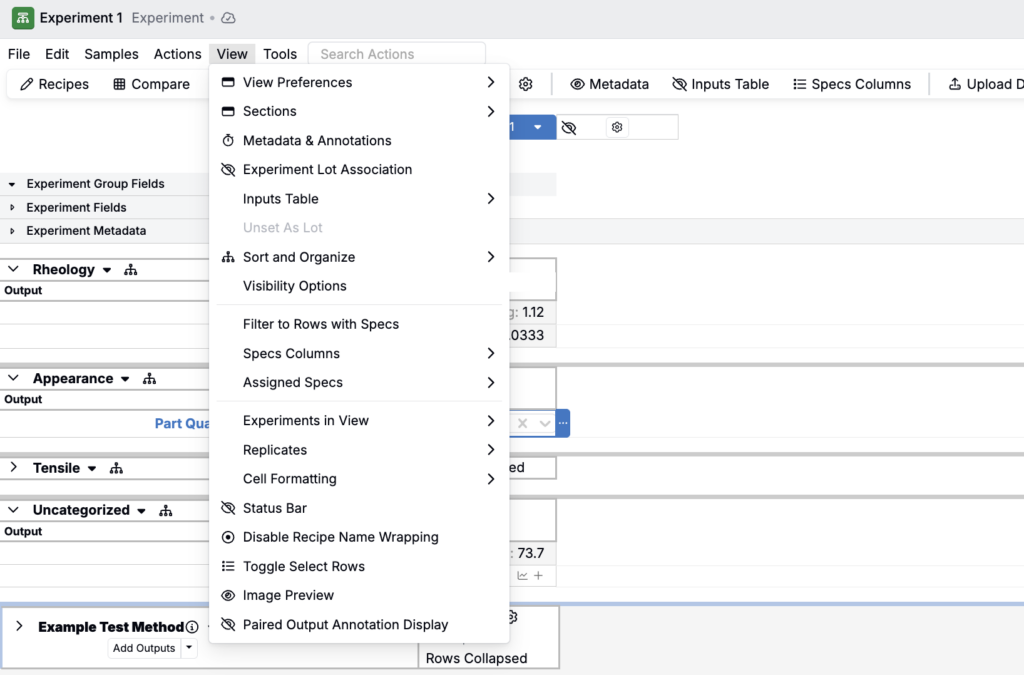
Task: Click the gear settings icon in toolbar
Action: (526, 84)
